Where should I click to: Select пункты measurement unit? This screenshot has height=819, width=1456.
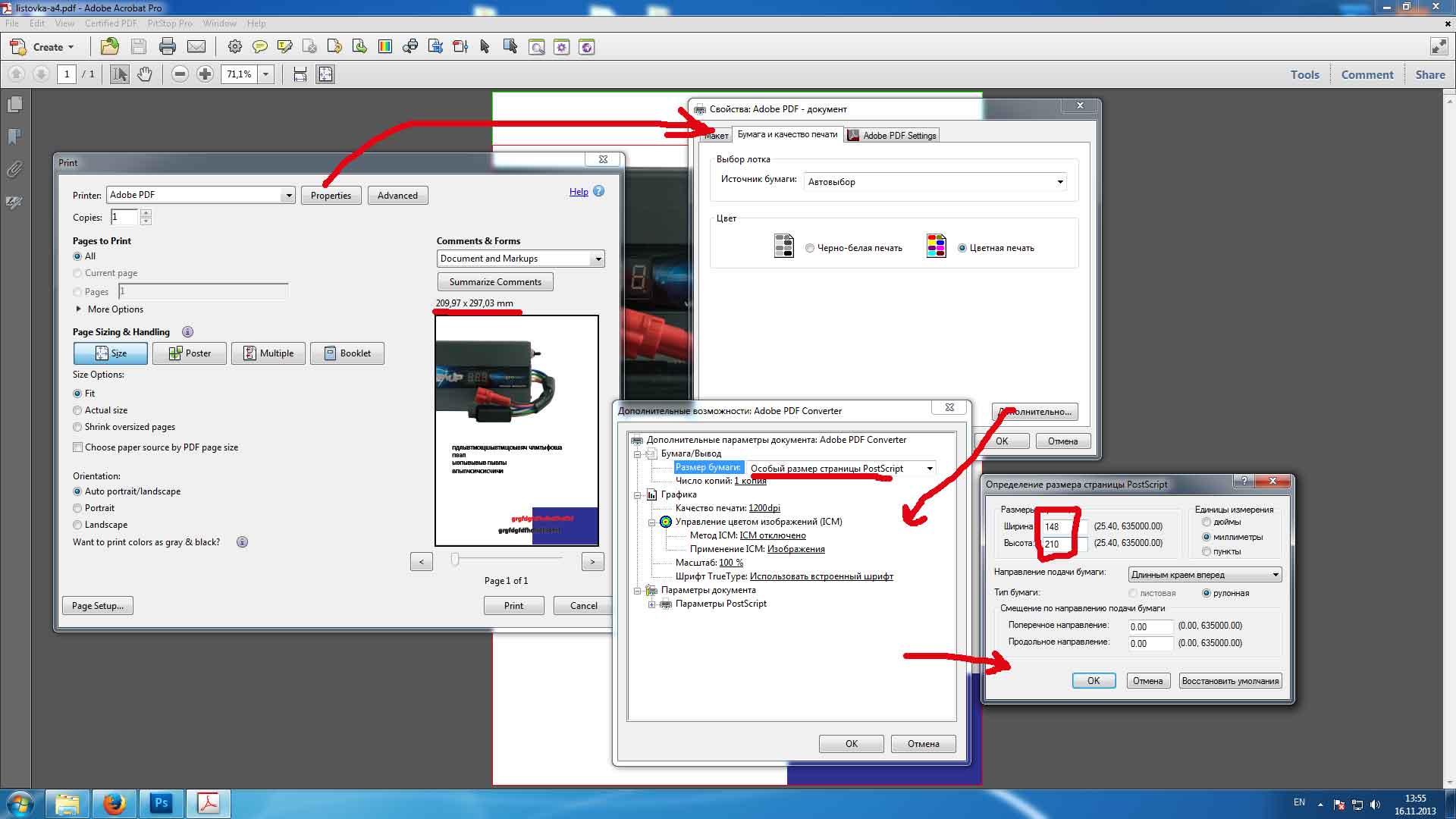(x=1207, y=551)
